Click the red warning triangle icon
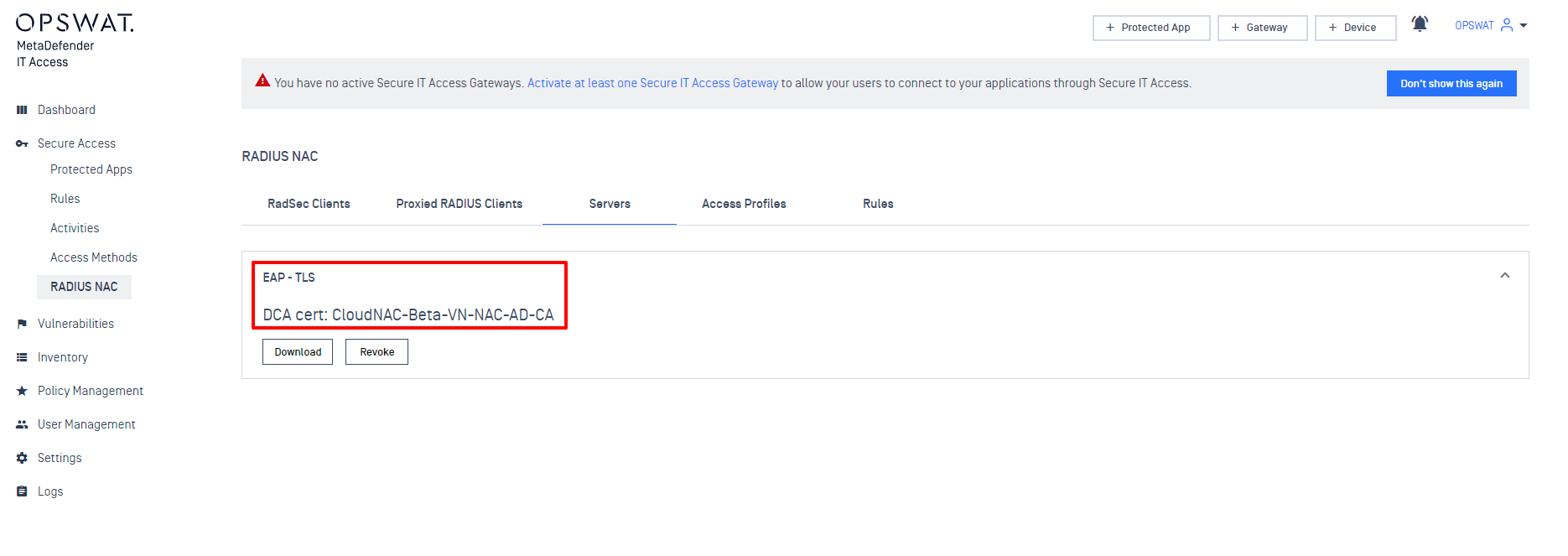This screenshot has width=1568, height=556. click(x=262, y=81)
